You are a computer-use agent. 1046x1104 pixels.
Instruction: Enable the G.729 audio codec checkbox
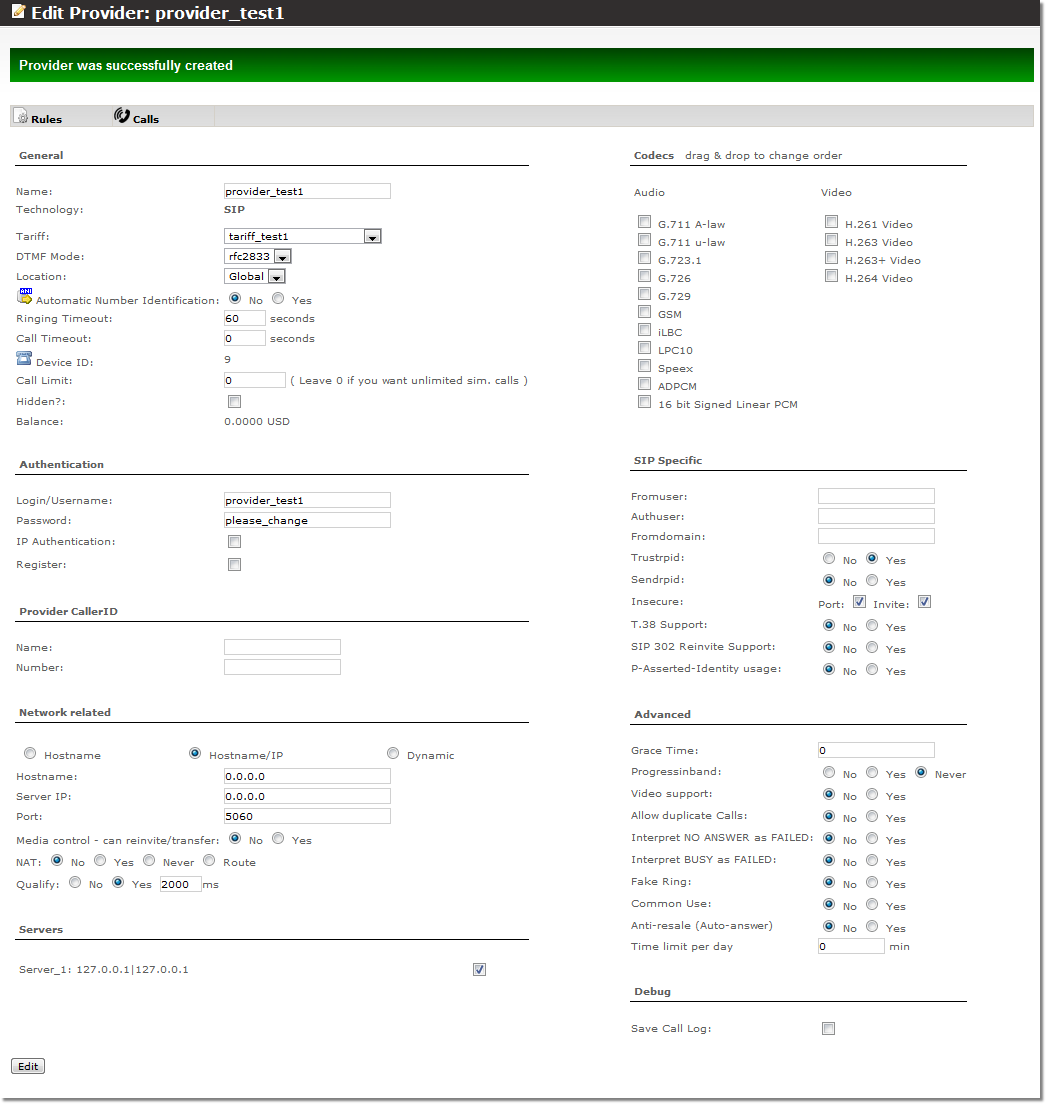click(x=645, y=294)
